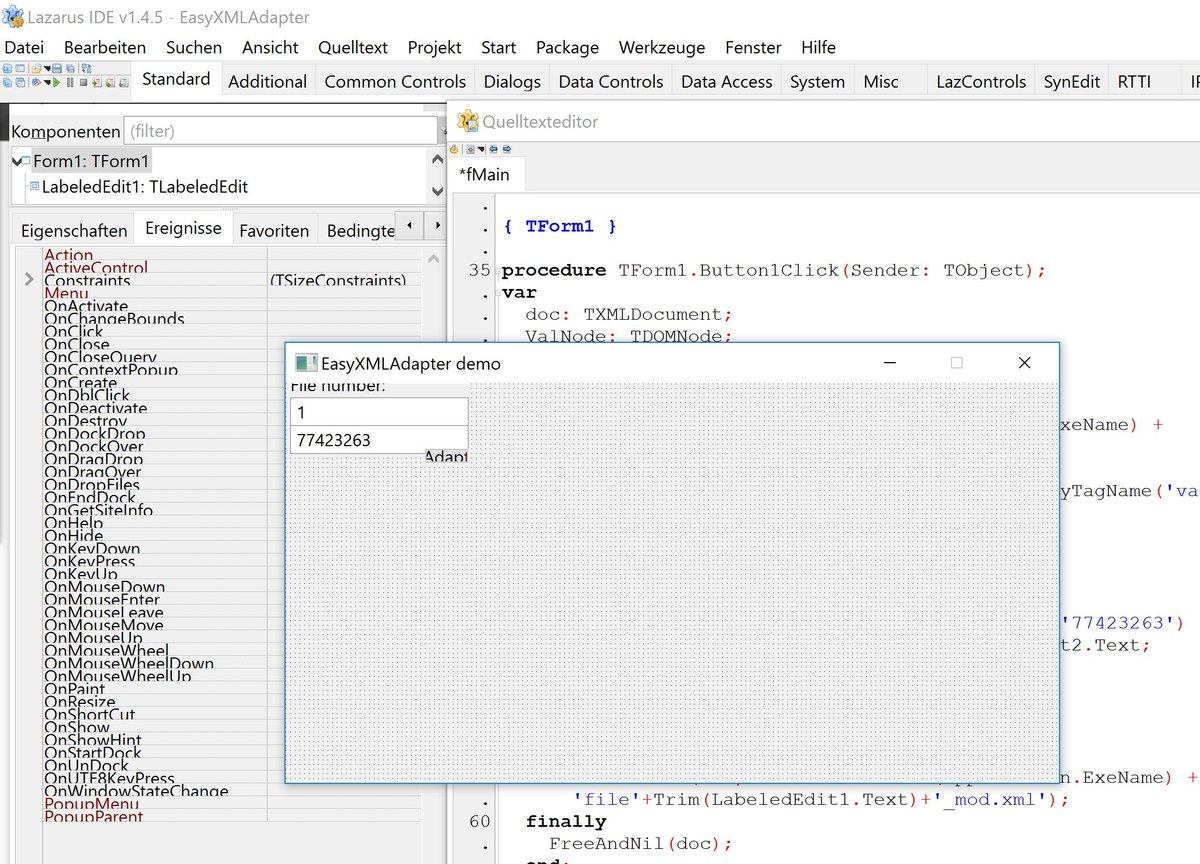Click the New Unit toolbar icon
Screen dimensions: 1200x864
pos(7,68)
